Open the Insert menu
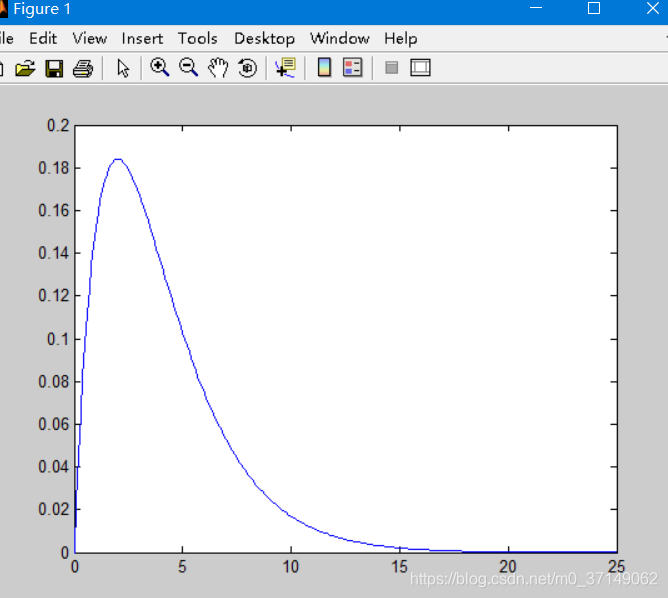Screen dimensions: 668x598 coord(142,38)
